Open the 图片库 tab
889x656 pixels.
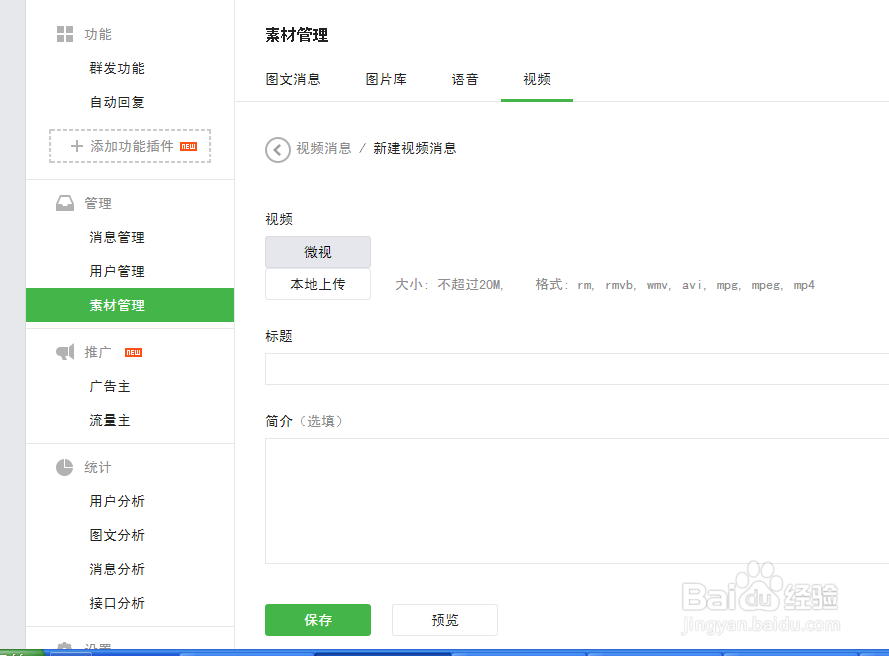click(387, 79)
